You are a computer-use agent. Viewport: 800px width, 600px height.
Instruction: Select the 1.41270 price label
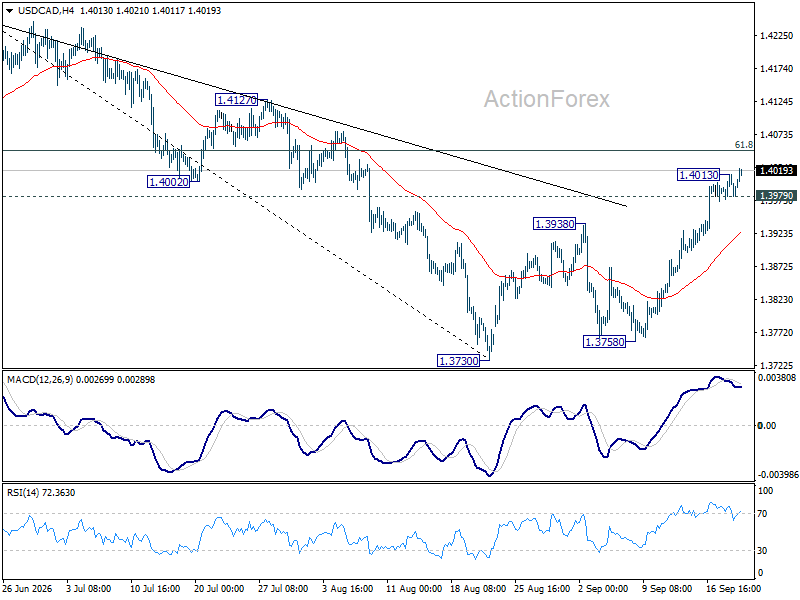tap(236, 99)
